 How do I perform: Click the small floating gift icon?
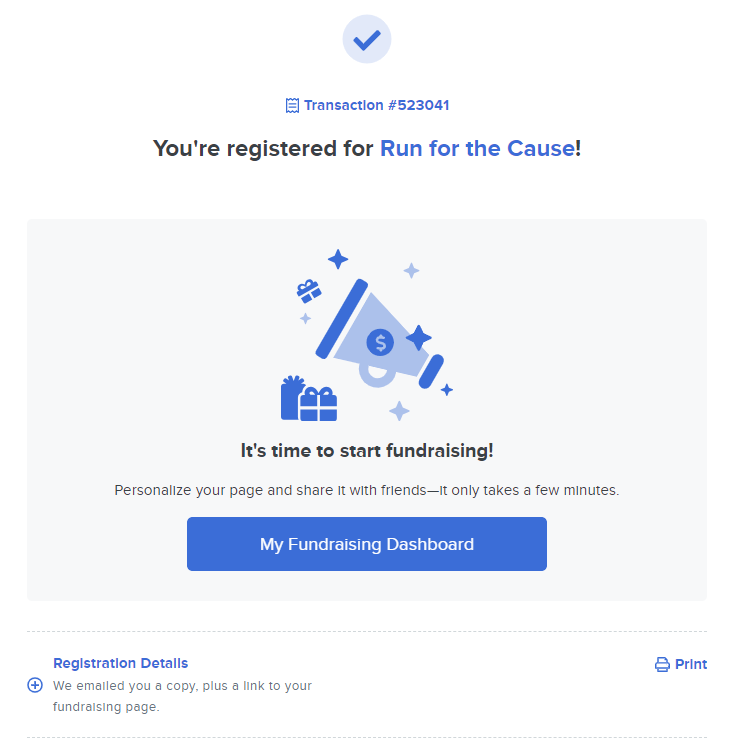pos(309,291)
